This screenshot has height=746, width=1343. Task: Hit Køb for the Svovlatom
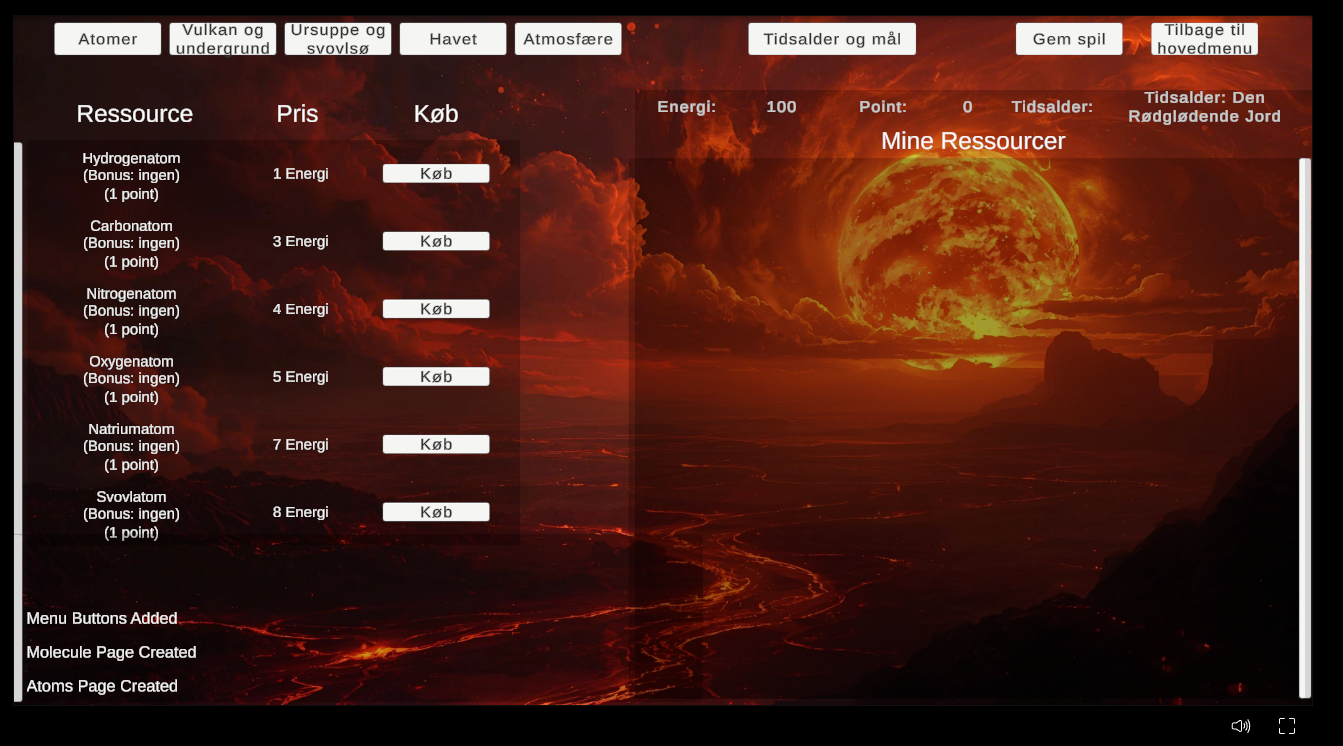point(436,512)
